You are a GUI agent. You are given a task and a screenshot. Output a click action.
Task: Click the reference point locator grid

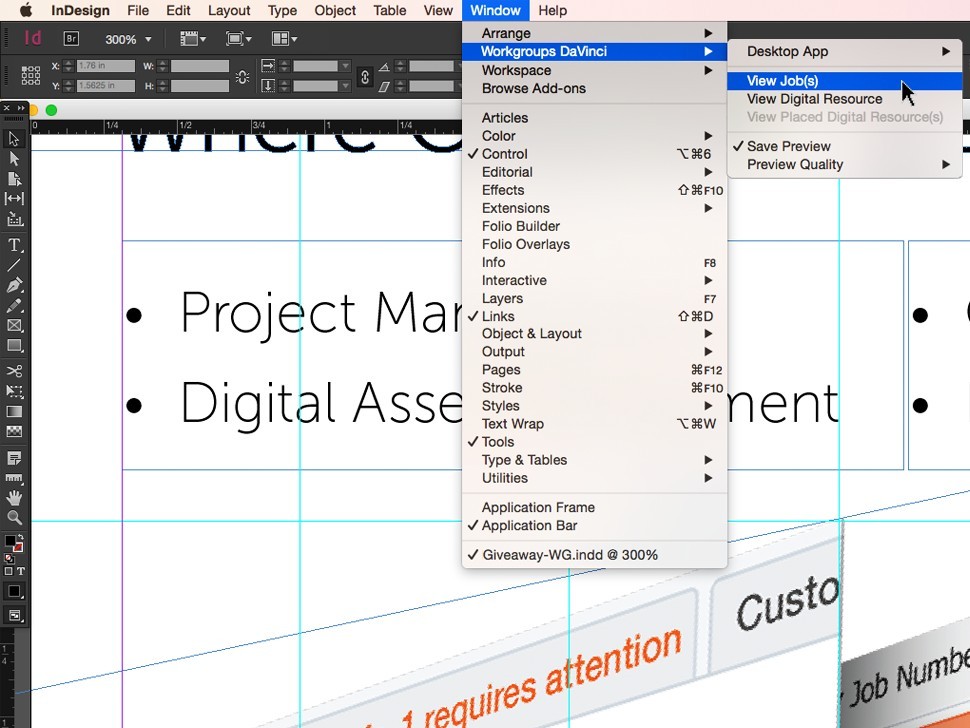pyautogui.click(x=30, y=75)
